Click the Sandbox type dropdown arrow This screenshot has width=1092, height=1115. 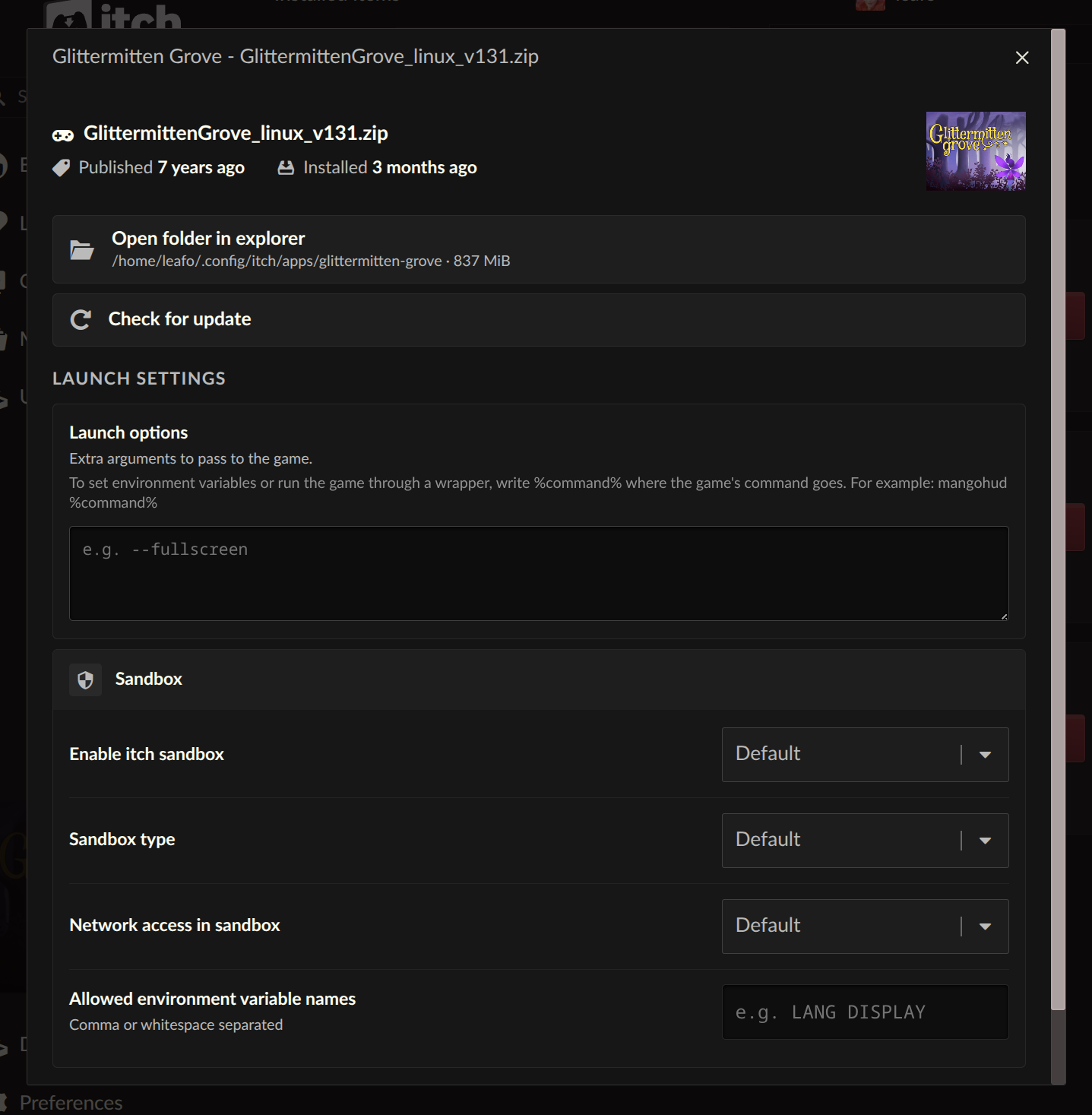(985, 841)
